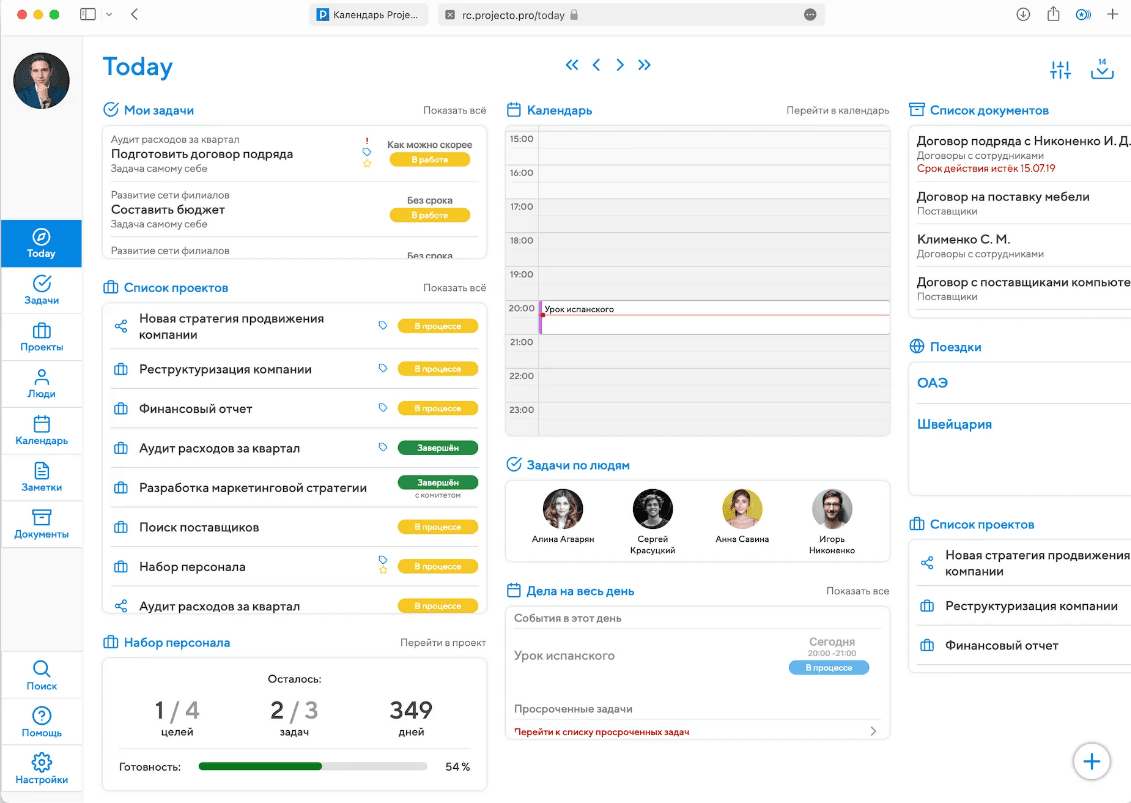Go to previous day arrow

[x=597, y=65]
